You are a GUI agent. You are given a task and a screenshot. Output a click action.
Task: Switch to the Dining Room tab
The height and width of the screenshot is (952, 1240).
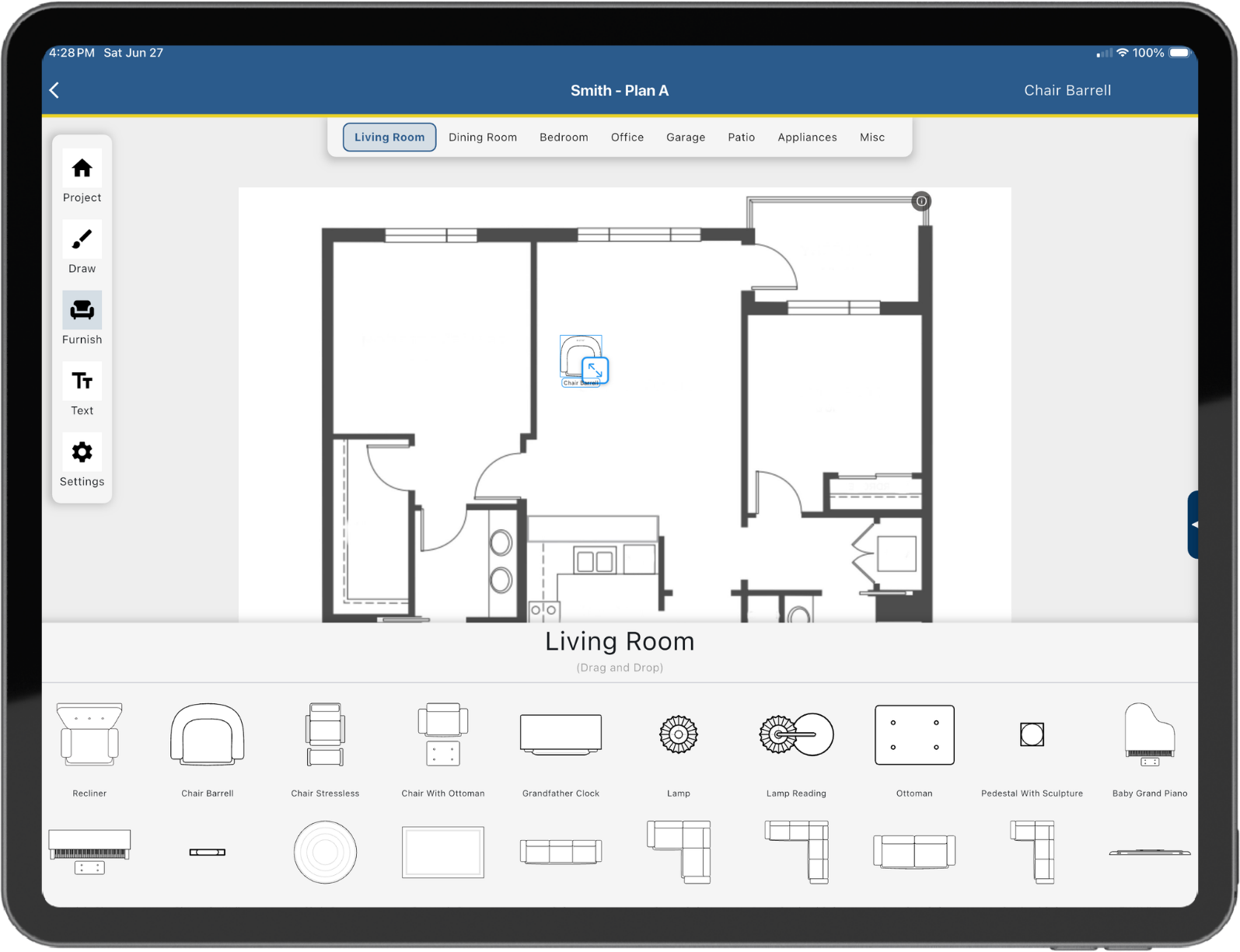pyautogui.click(x=483, y=137)
